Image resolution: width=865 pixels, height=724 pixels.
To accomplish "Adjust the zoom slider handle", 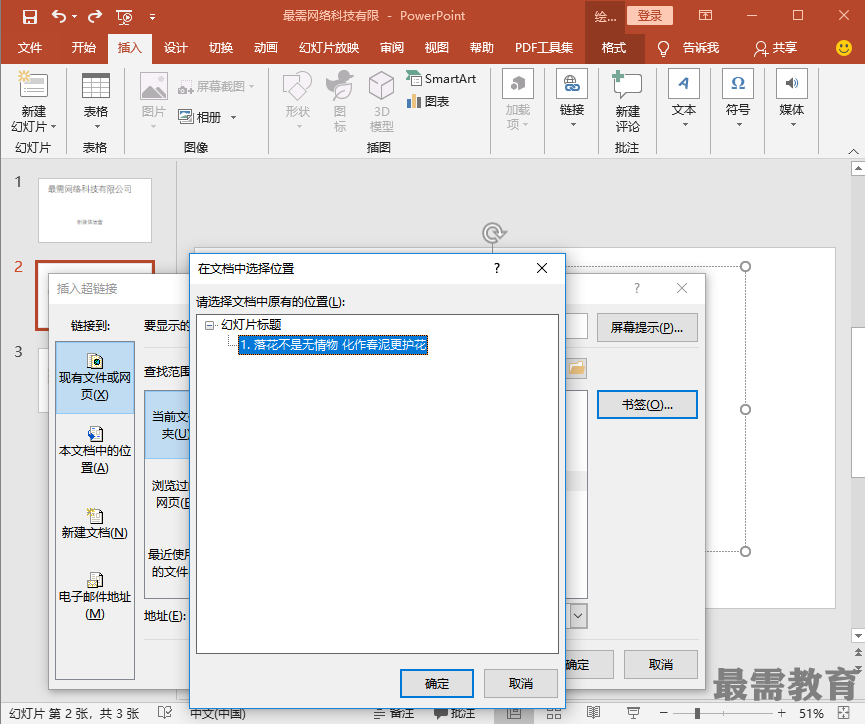I will coord(697,714).
